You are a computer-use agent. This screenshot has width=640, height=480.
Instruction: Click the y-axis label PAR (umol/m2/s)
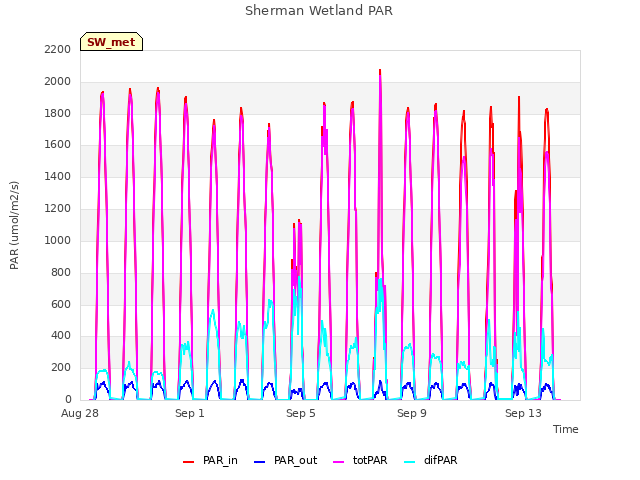14,225
